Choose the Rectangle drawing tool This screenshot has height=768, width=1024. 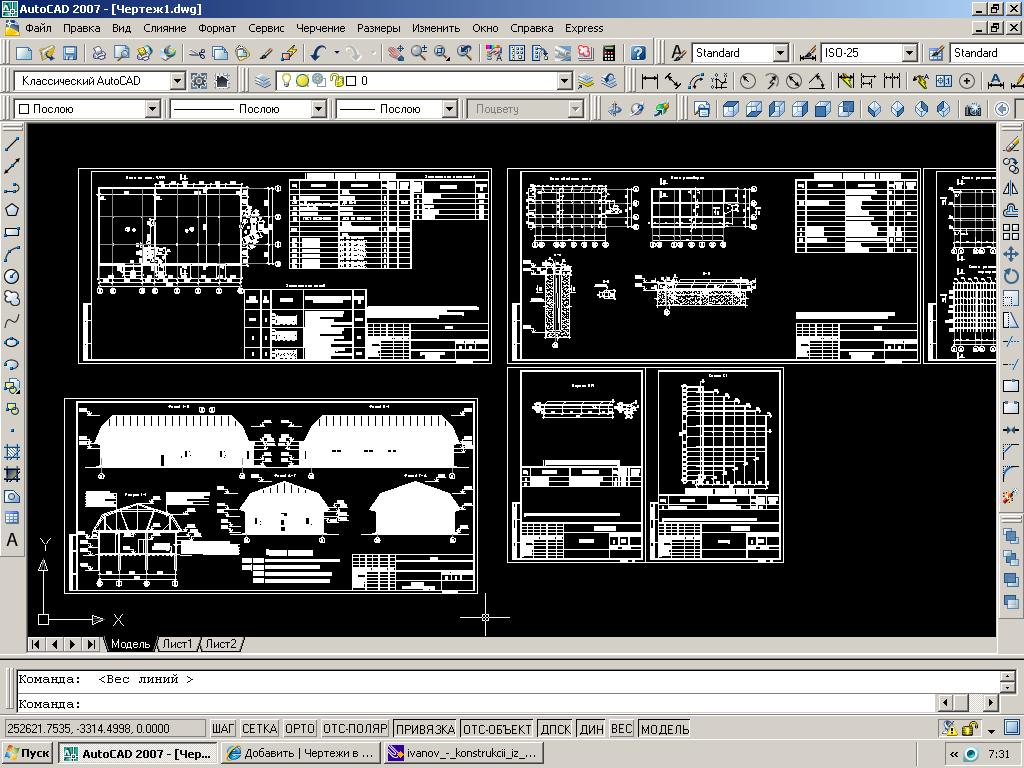click(12, 232)
